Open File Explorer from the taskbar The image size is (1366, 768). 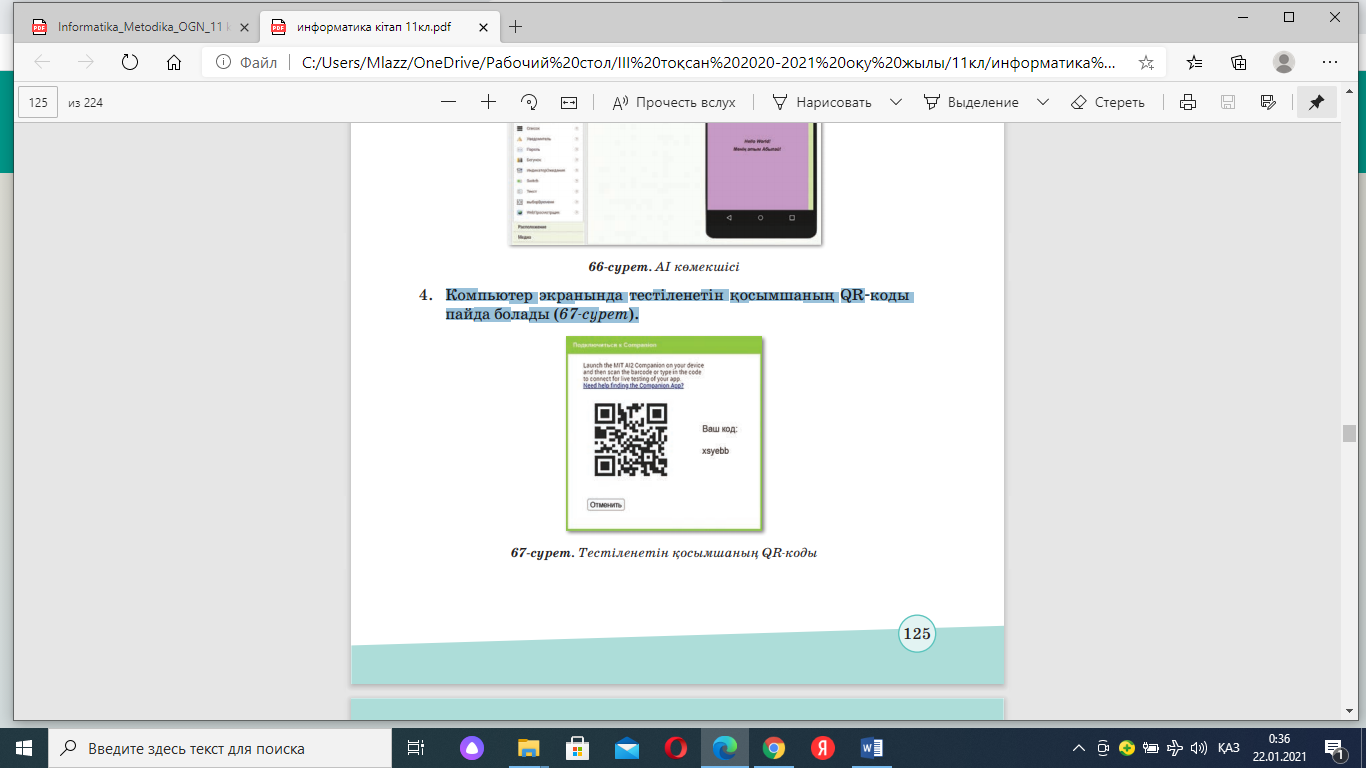(x=527, y=748)
